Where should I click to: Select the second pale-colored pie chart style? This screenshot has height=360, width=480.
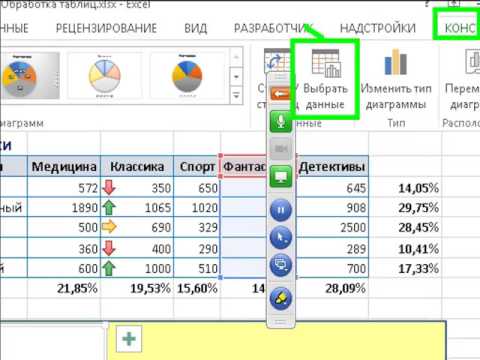coord(104,76)
